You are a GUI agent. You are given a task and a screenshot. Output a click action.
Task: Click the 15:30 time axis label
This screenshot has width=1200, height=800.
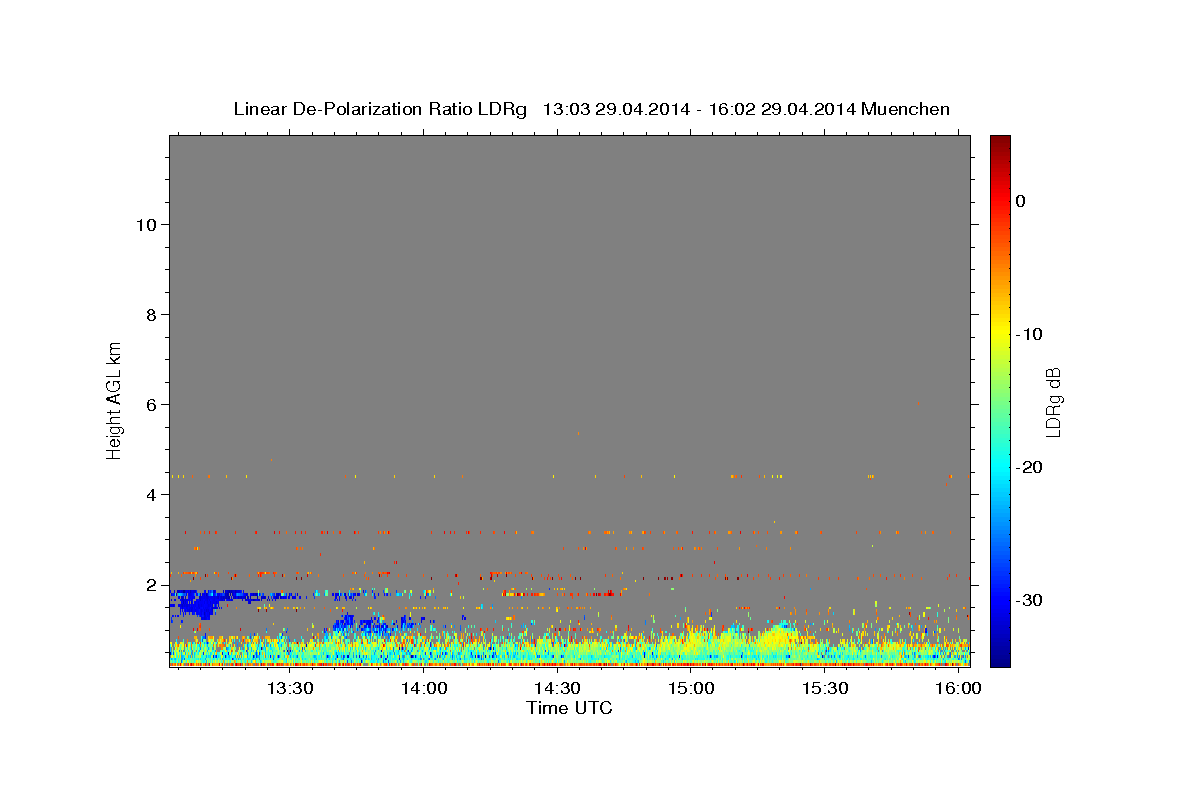(825, 689)
